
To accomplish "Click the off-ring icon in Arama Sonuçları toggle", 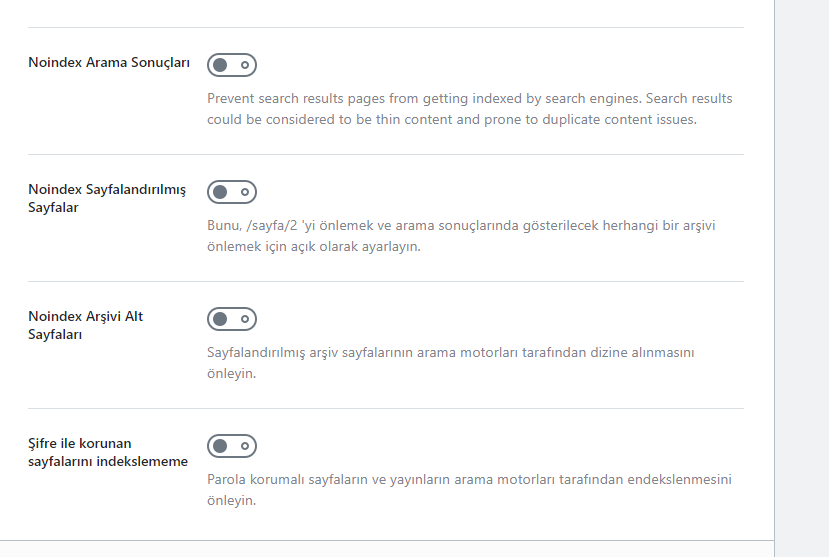I will pyautogui.click(x=245, y=65).
